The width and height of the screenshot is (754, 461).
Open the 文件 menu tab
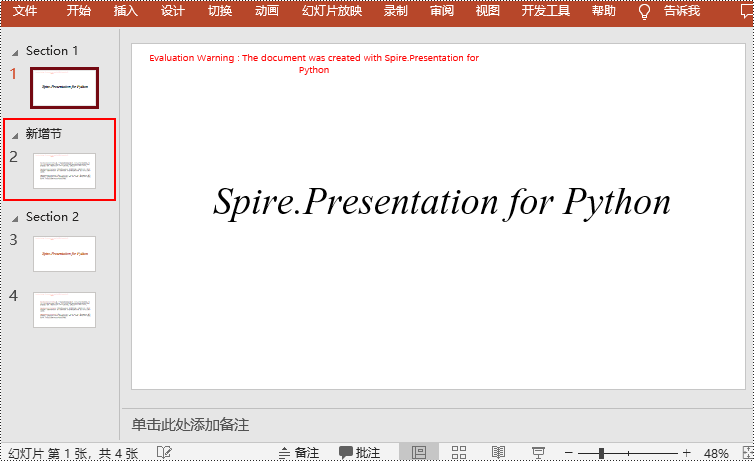pos(25,11)
